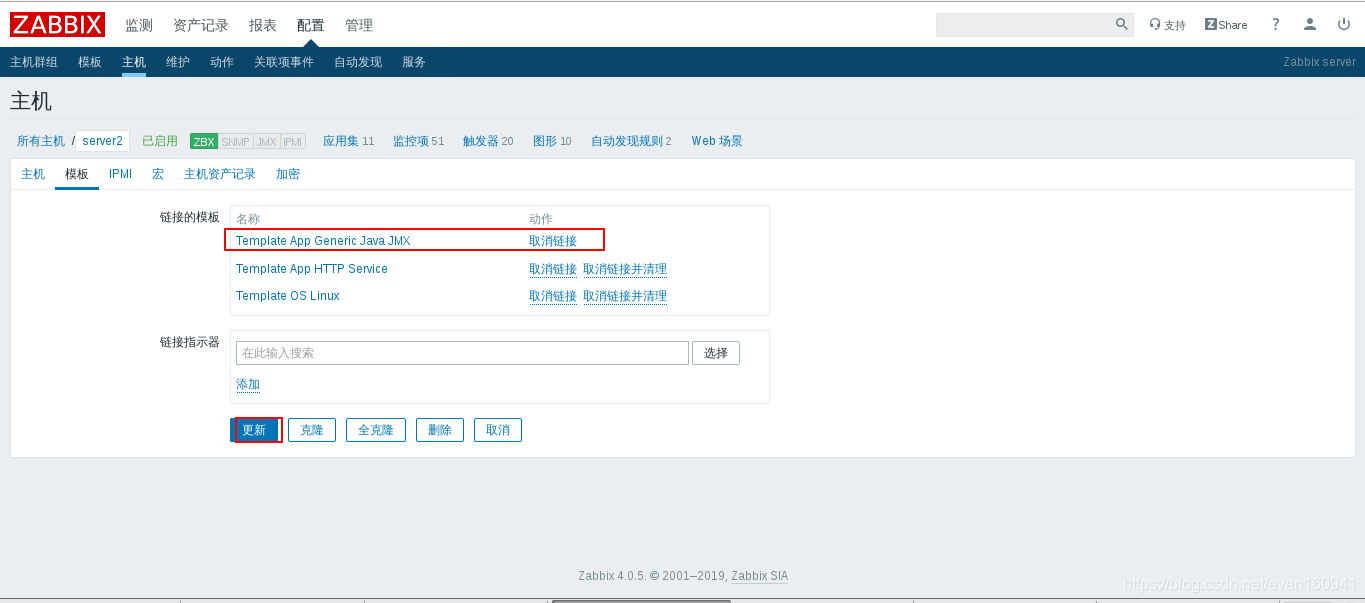Click 取消链接 for Template App HTTP Service
1365x603 pixels.
[x=553, y=269]
